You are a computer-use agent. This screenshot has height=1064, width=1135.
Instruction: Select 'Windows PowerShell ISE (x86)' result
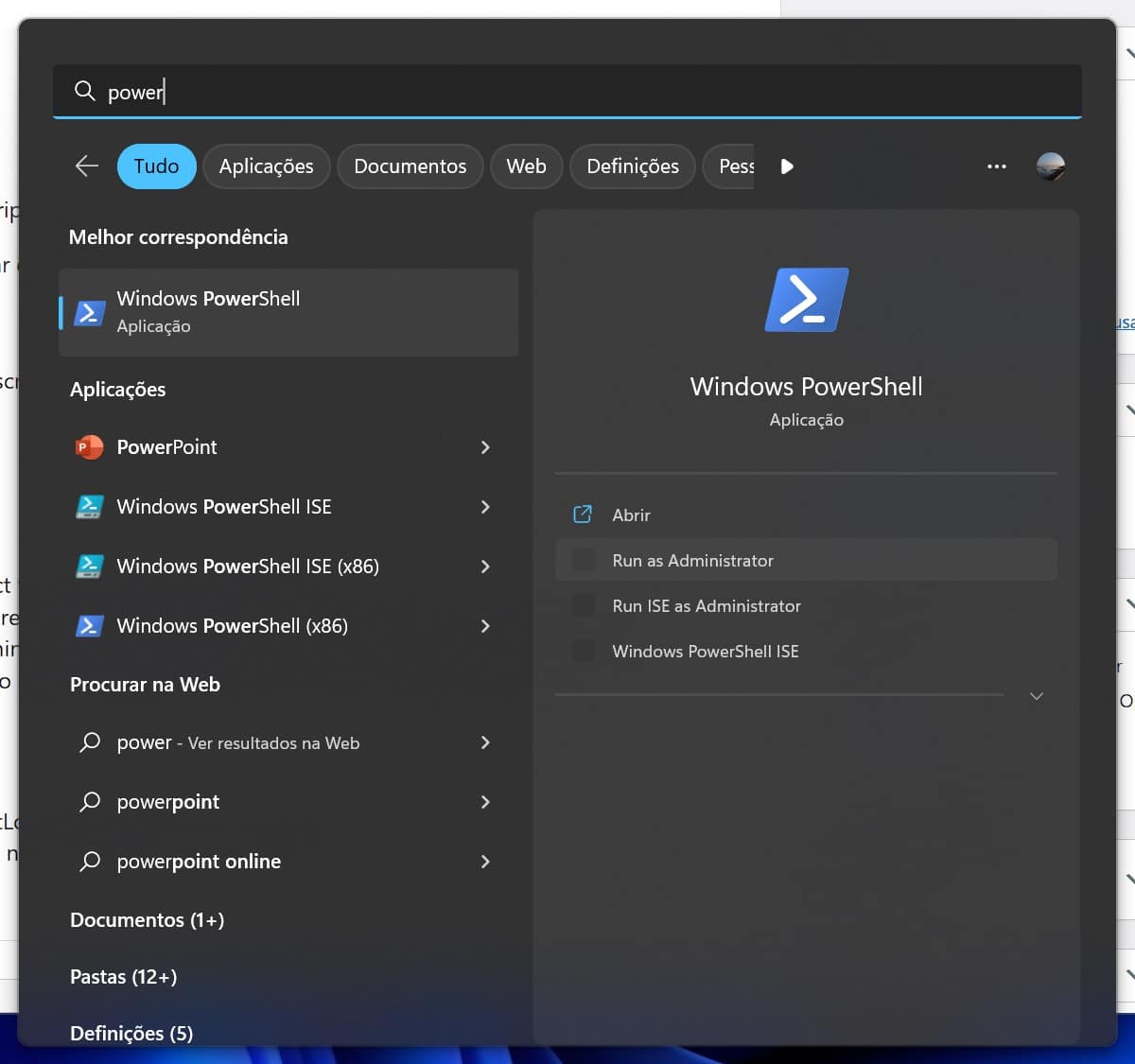(x=288, y=567)
